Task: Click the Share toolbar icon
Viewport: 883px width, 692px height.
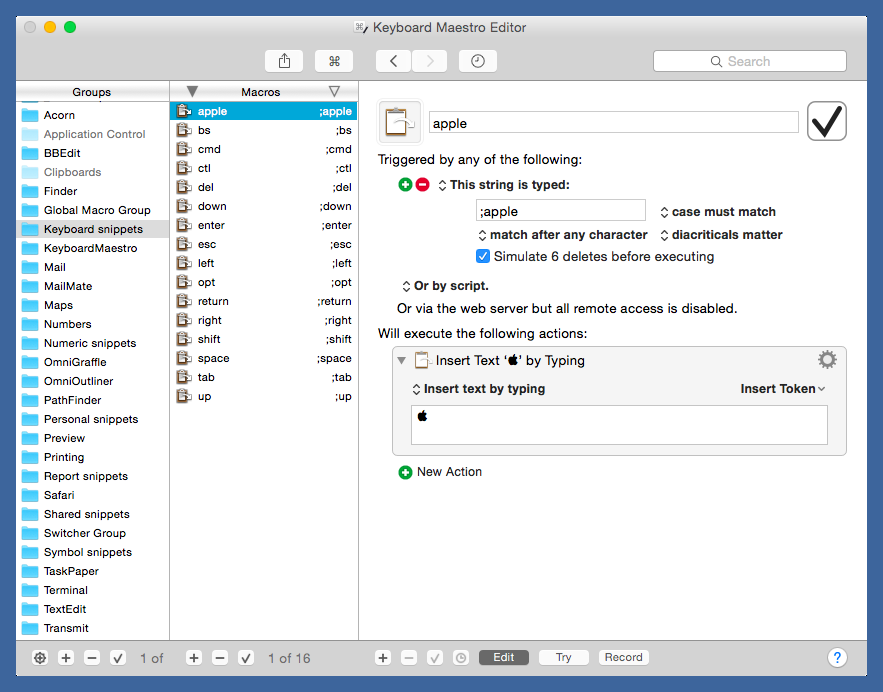Action: 284,61
